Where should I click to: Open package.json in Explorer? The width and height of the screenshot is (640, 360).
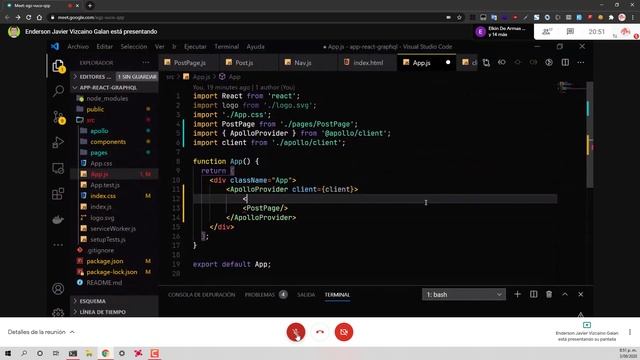(114, 261)
